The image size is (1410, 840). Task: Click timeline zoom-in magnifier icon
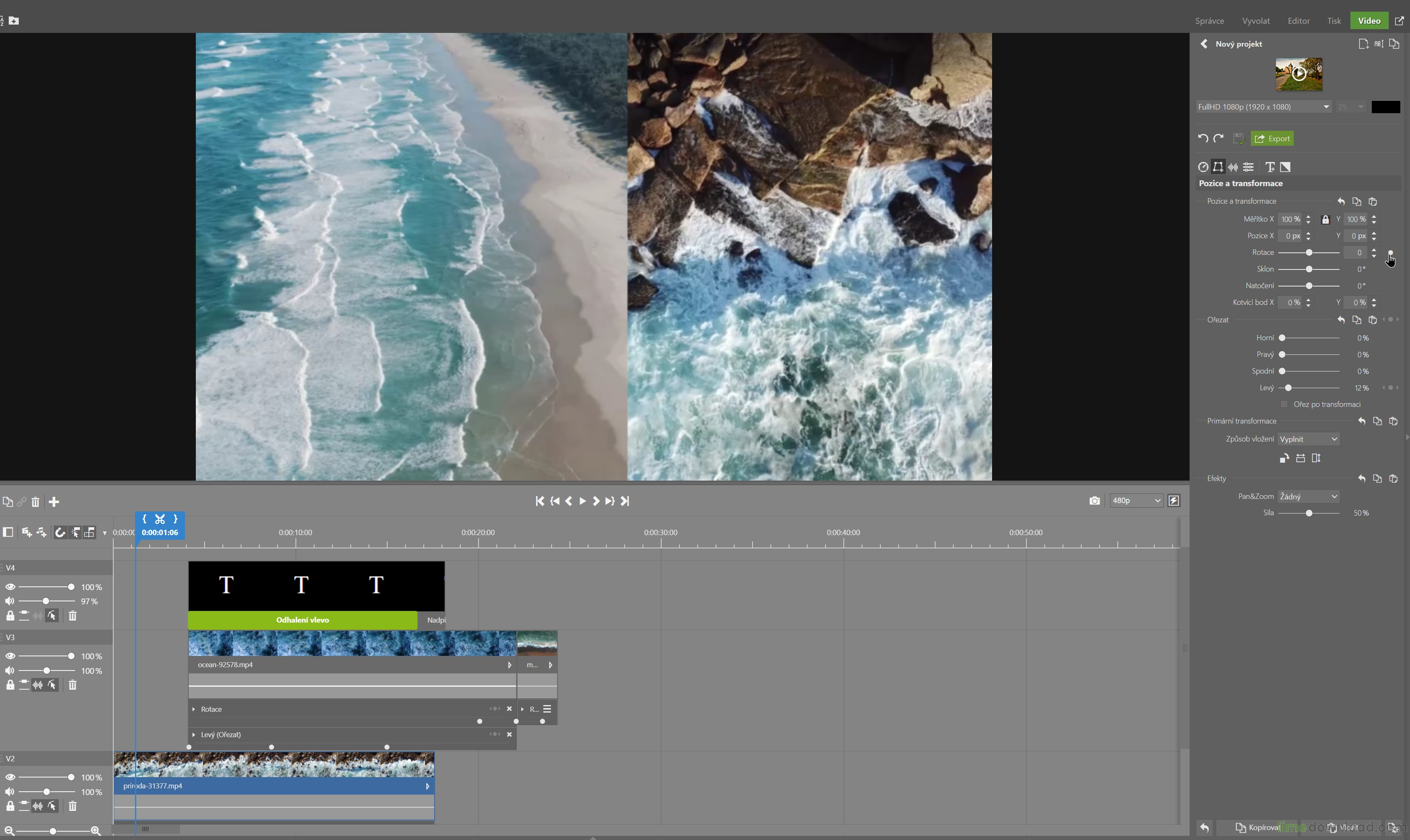click(x=96, y=831)
